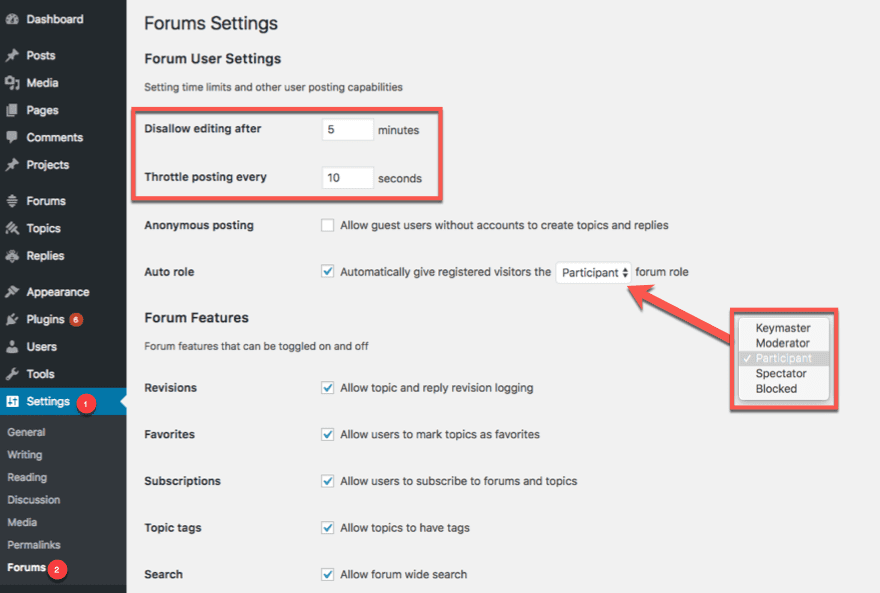
Task: Click the Disallow editing minutes field
Action: (x=347, y=130)
